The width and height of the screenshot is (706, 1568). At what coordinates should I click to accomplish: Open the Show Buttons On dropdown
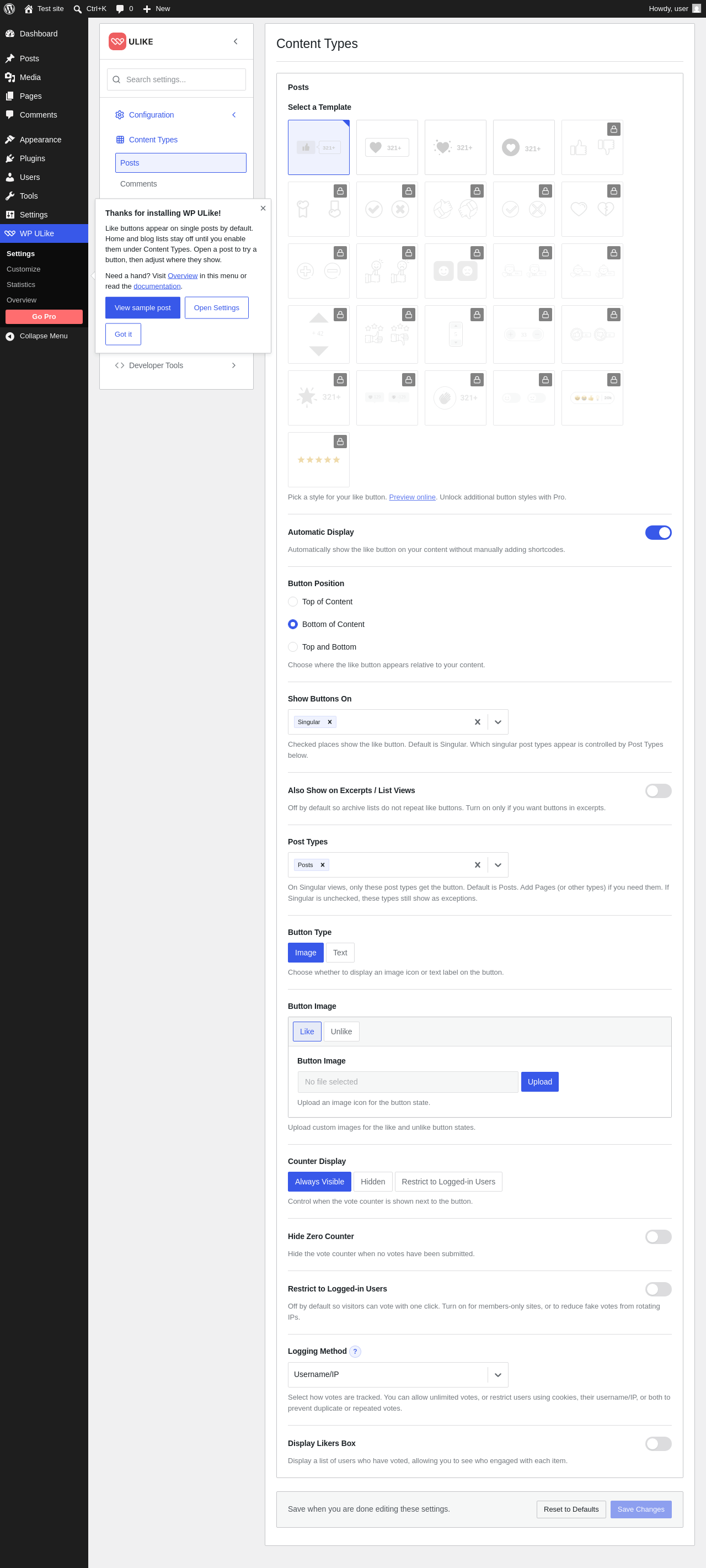click(x=498, y=722)
